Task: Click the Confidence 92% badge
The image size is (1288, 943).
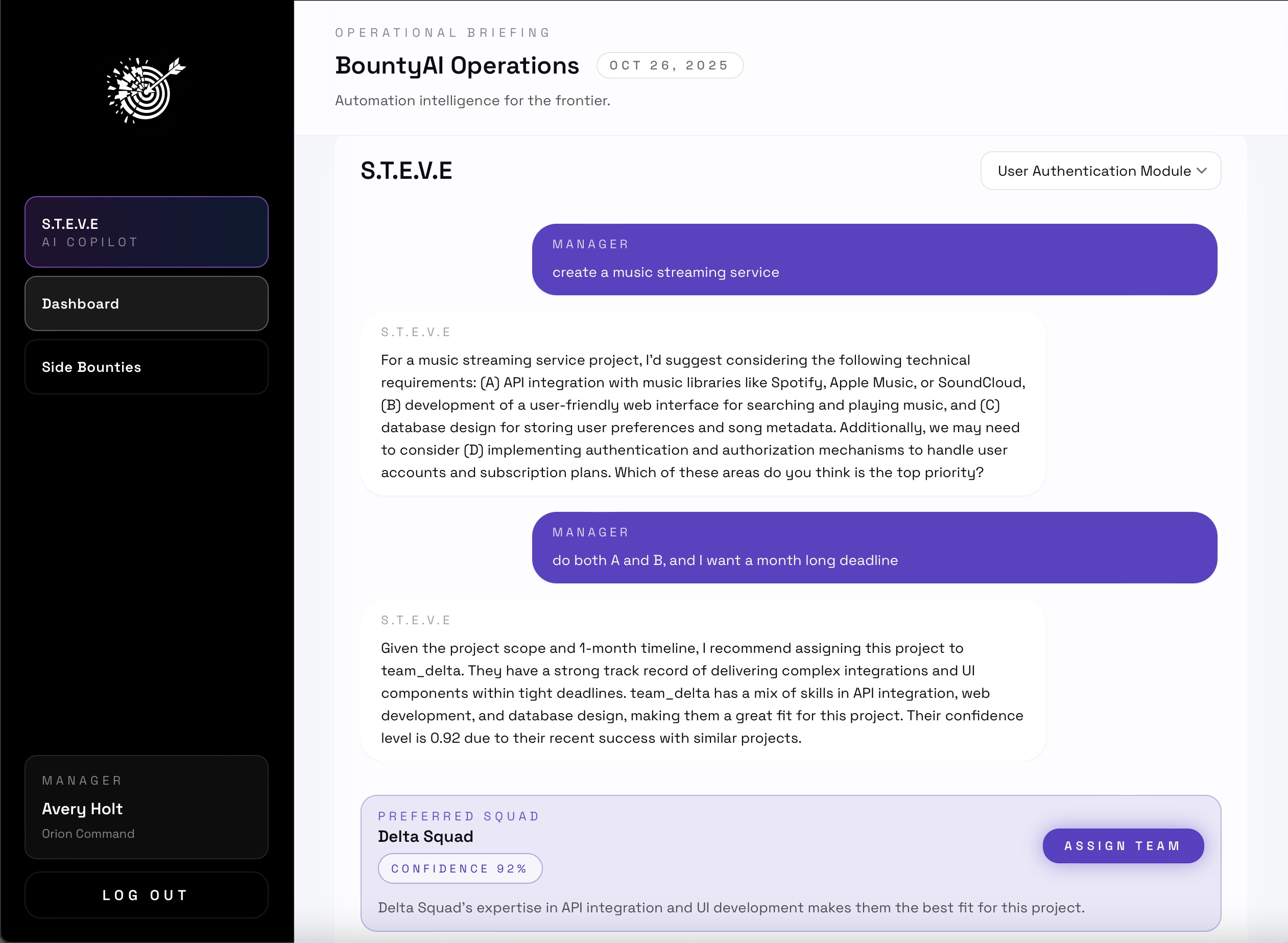Action: 460,868
